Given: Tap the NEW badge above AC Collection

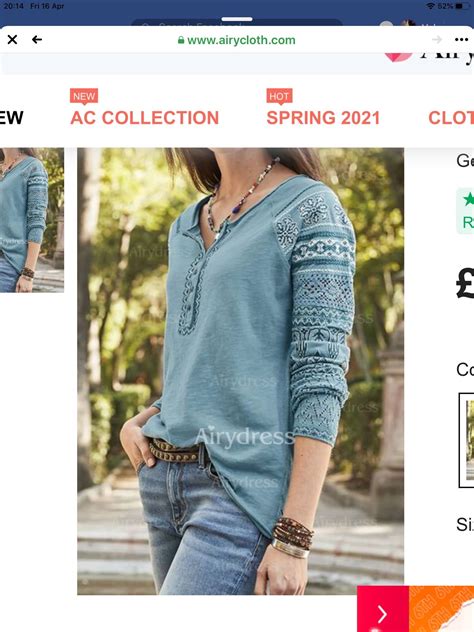Looking at the screenshot, I should 84,97.
